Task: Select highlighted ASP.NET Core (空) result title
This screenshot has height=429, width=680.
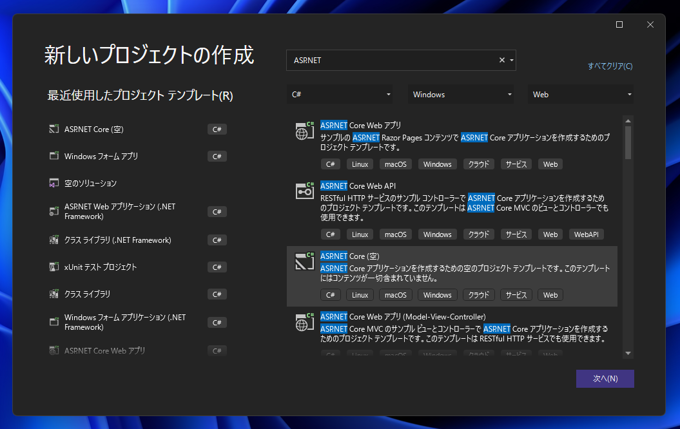Action: click(x=350, y=256)
